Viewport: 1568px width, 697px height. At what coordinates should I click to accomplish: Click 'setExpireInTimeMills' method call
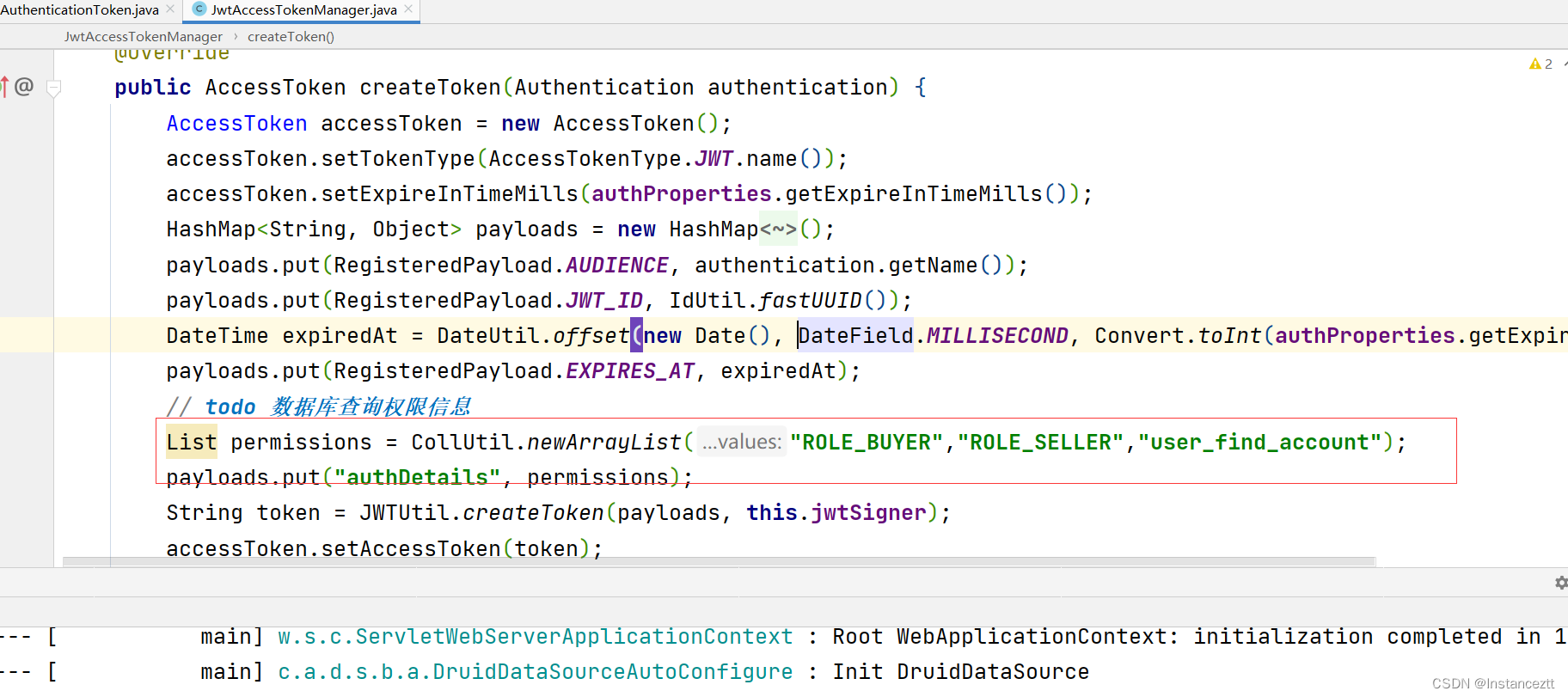click(x=450, y=194)
